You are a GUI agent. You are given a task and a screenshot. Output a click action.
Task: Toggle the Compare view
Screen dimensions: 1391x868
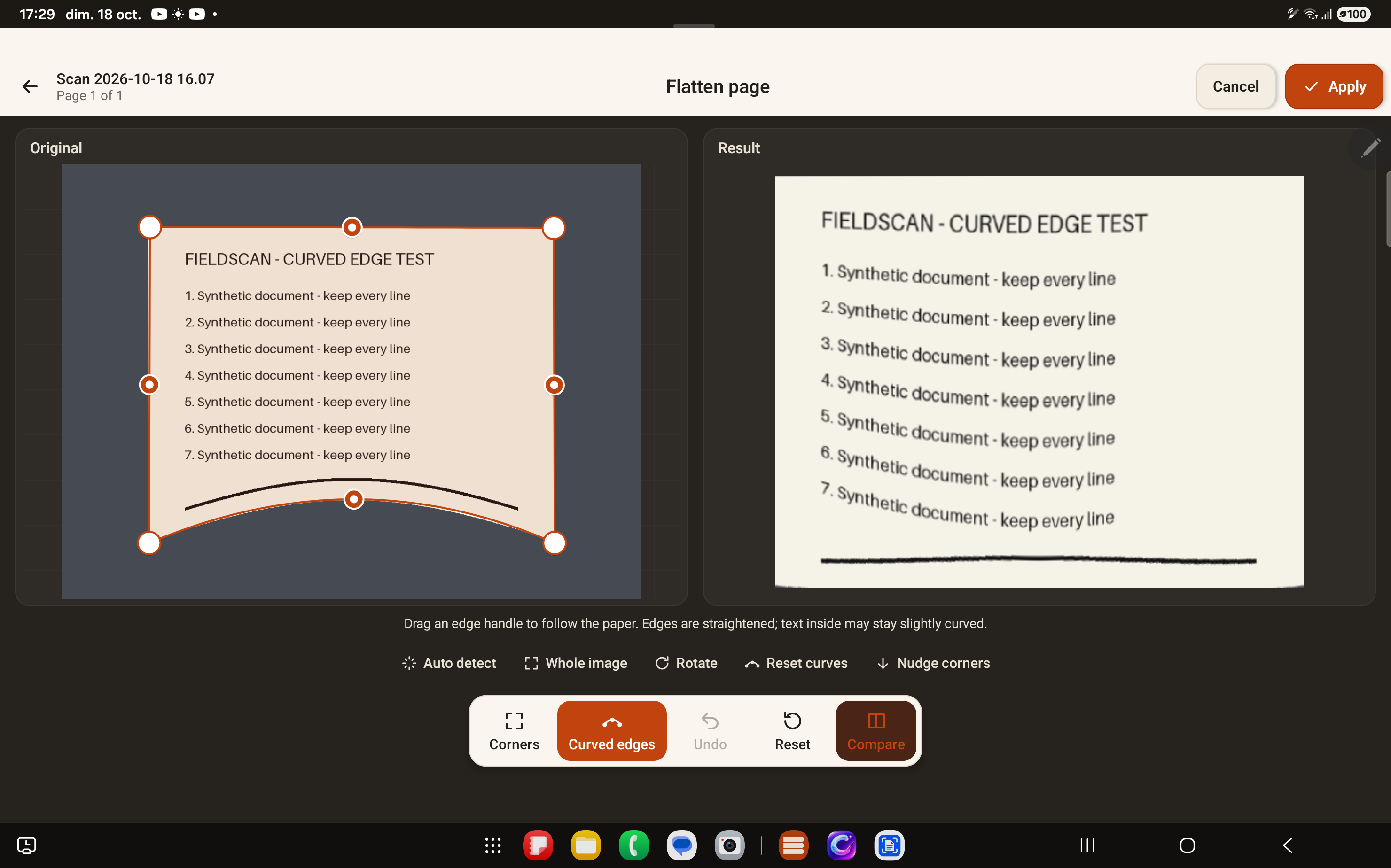coord(876,731)
